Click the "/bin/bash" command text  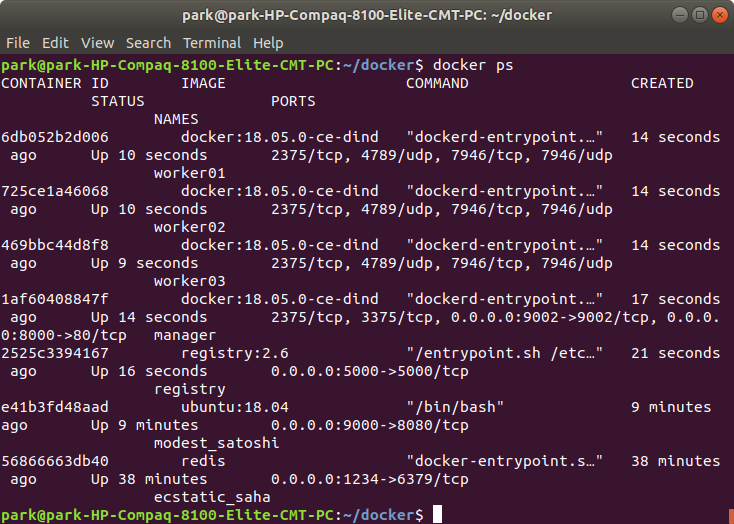pyautogui.click(x=455, y=407)
